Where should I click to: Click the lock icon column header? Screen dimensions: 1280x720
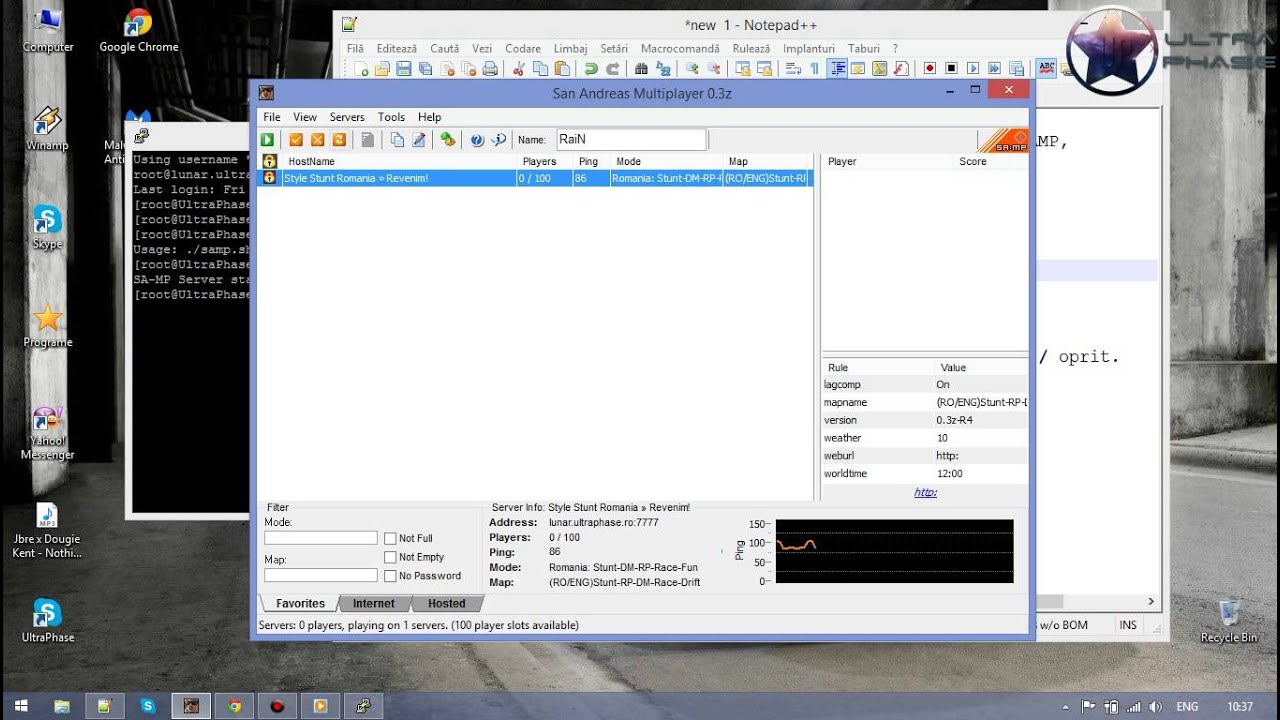(x=269, y=161)
